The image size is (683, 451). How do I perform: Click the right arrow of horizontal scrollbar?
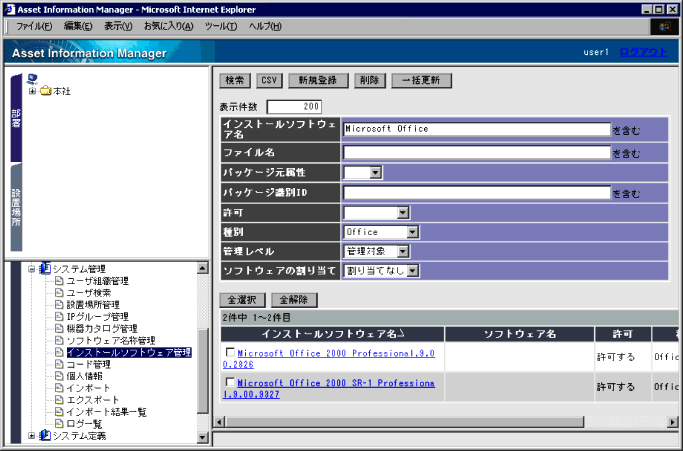pos(673,422)
